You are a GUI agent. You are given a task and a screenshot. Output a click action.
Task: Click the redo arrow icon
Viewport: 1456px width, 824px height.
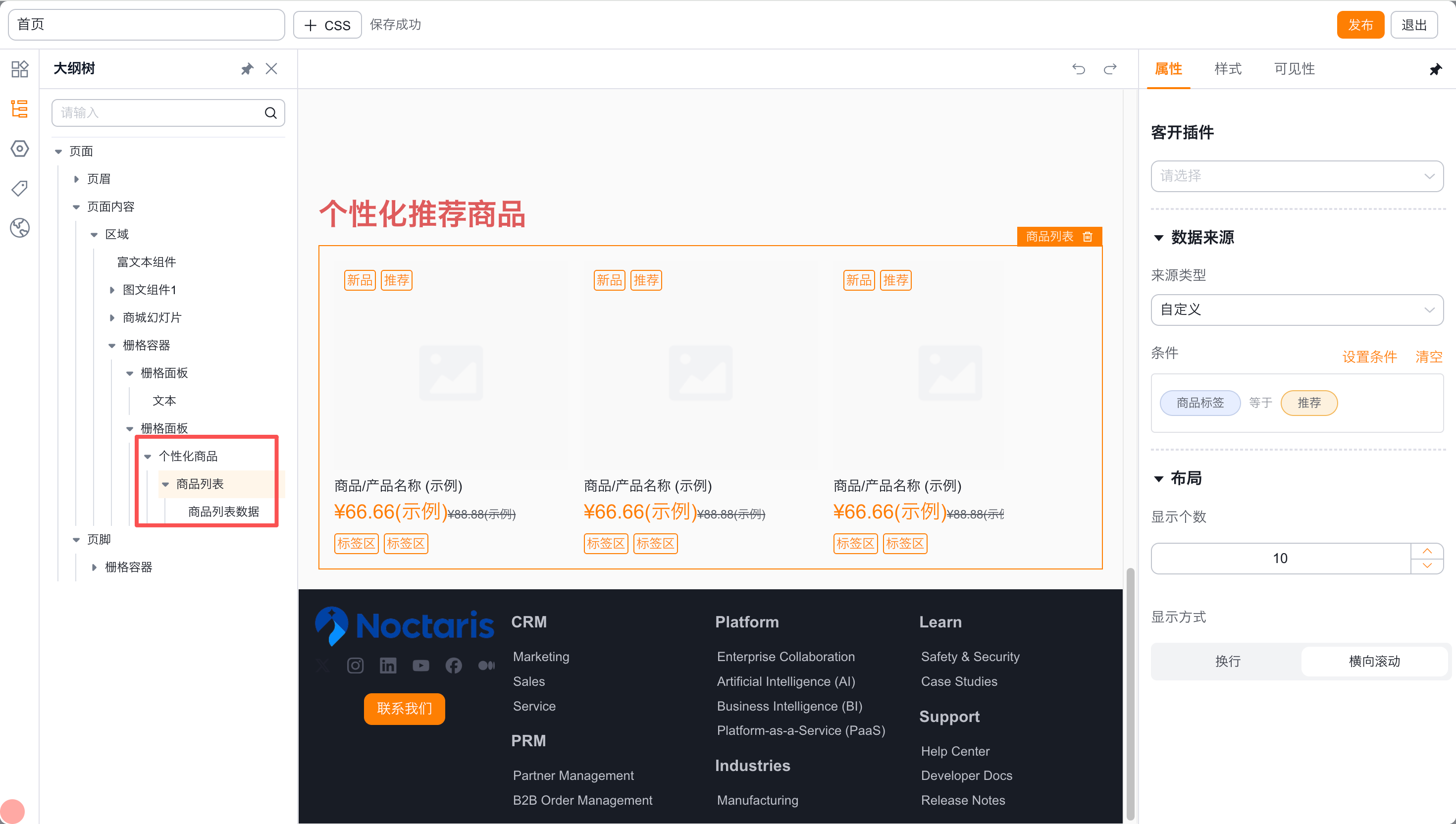(x=1110, y=69)
